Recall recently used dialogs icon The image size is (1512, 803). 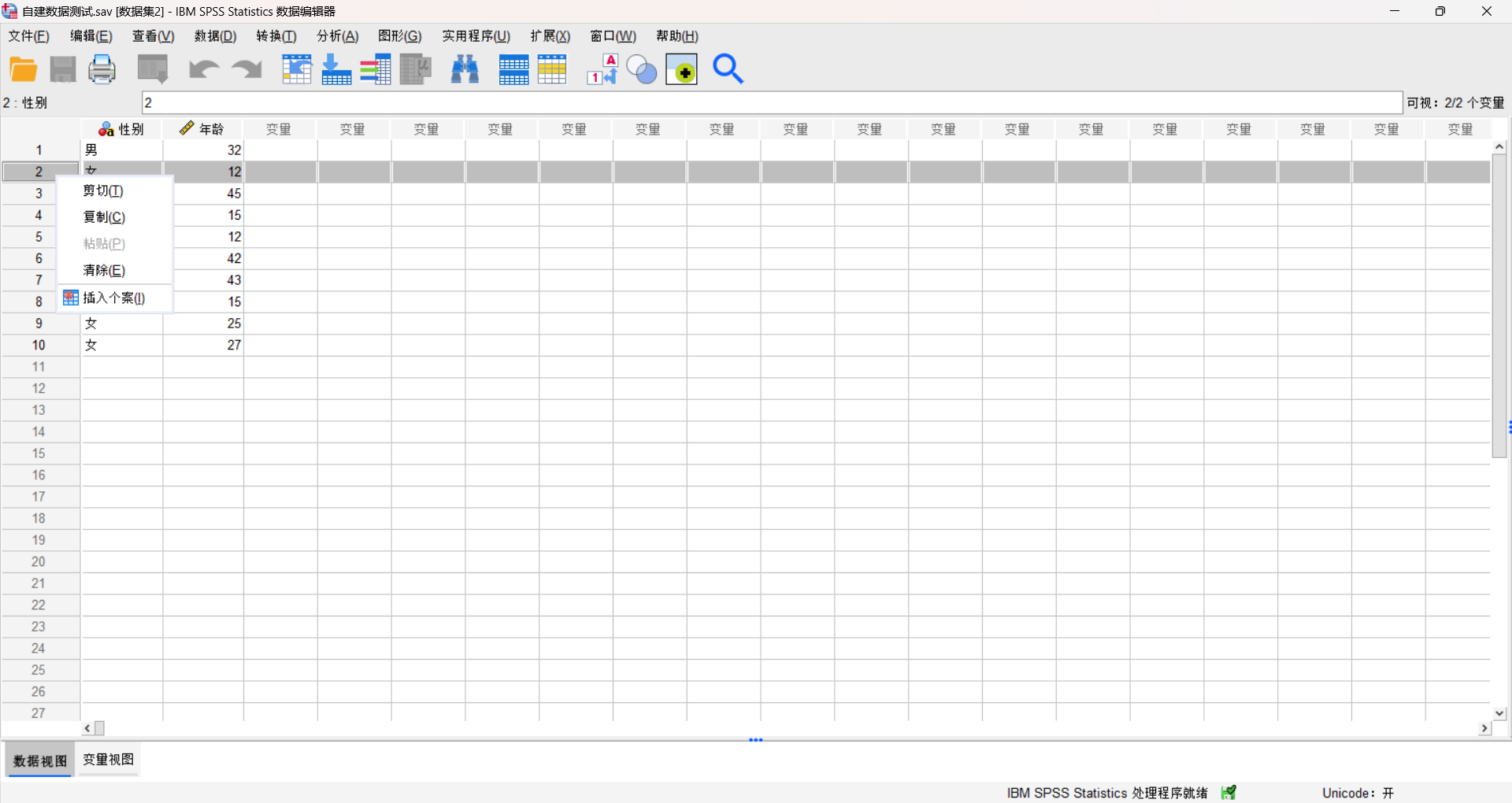pyautogui.click(x=153, y=69)
